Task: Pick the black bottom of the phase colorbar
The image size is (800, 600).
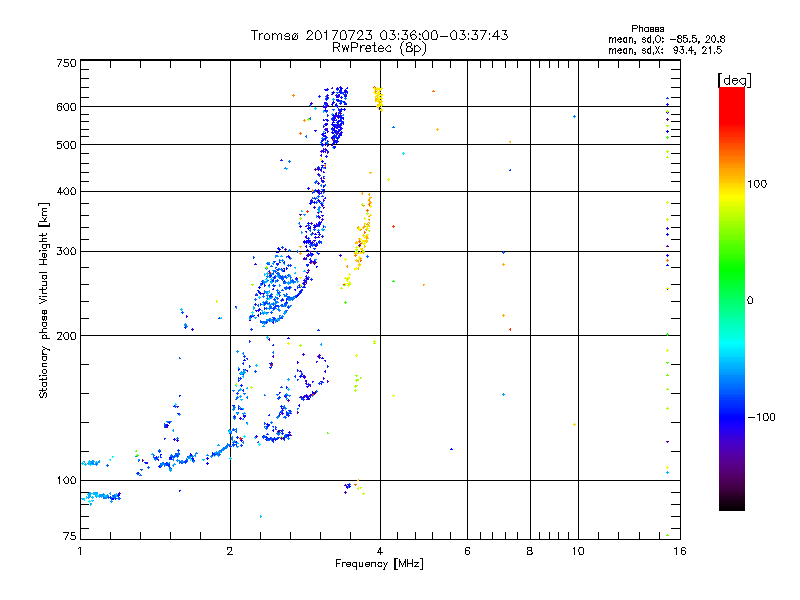Action: 732,505
